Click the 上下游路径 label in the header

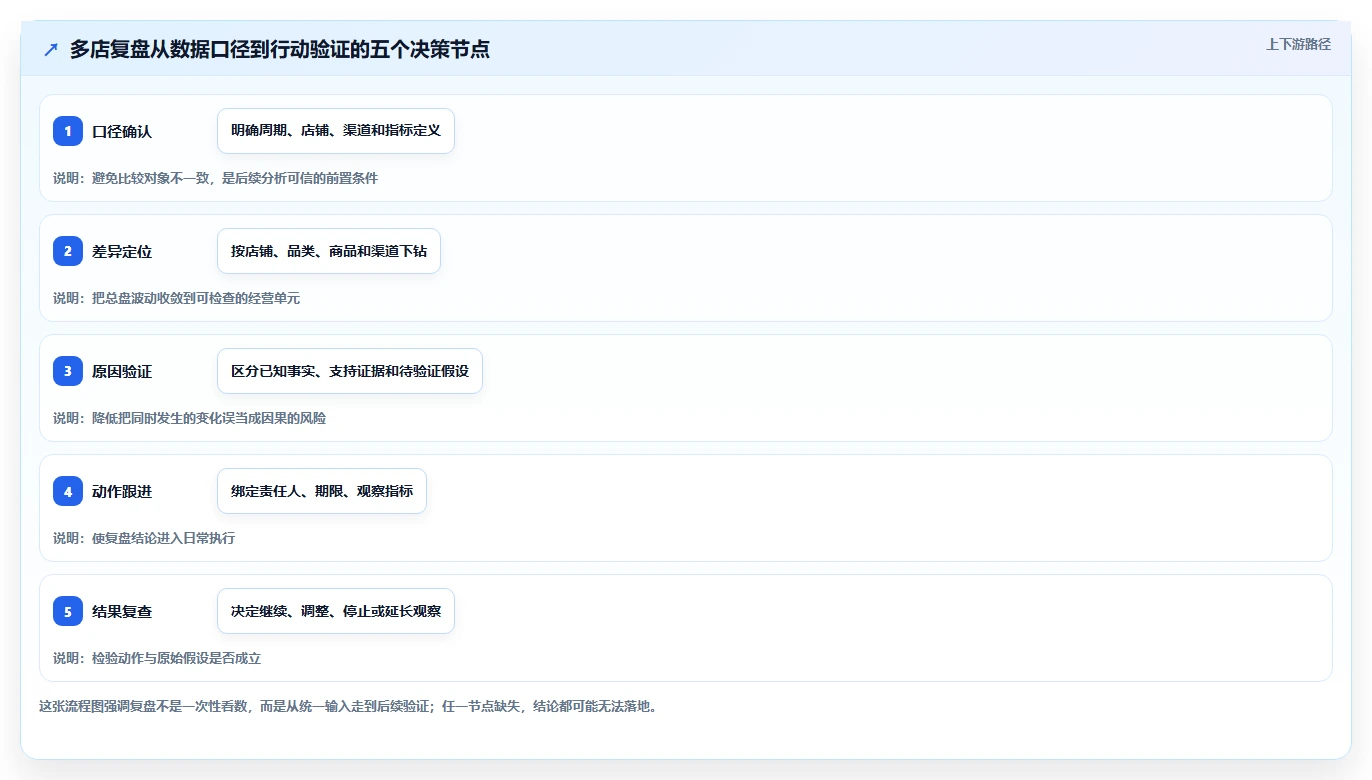click(1298, 44)
